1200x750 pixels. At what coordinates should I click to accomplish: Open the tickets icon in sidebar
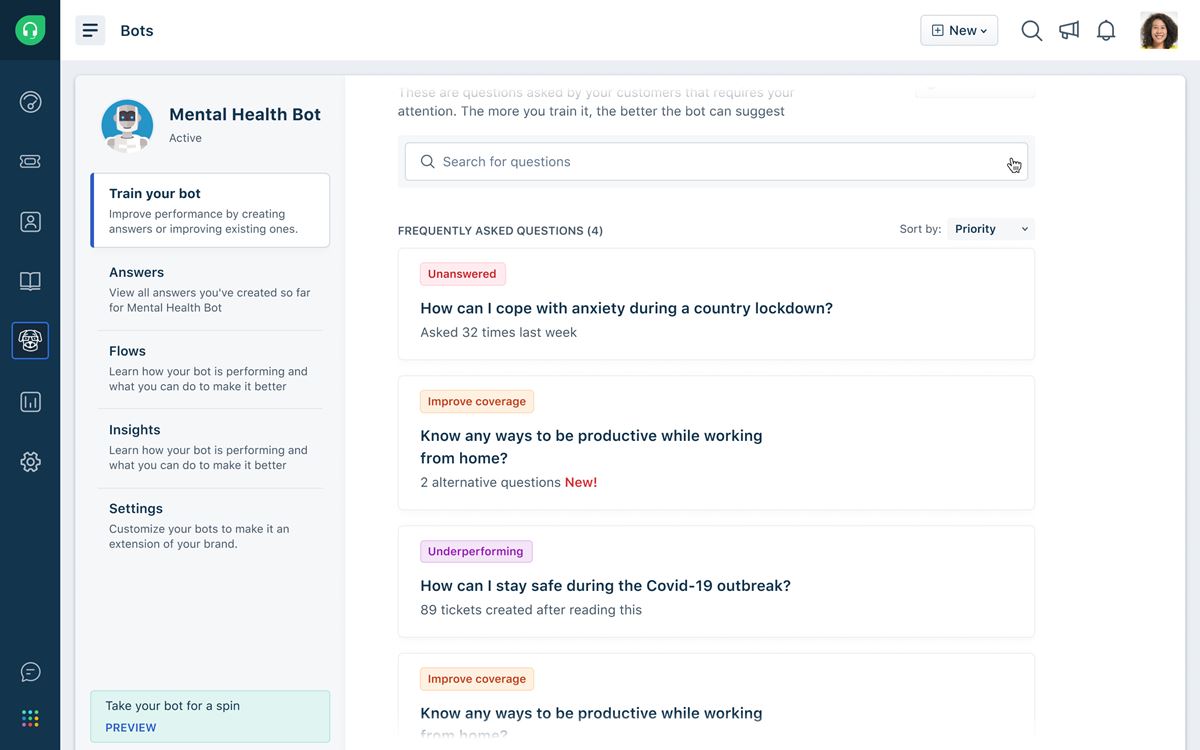(30, 161)
